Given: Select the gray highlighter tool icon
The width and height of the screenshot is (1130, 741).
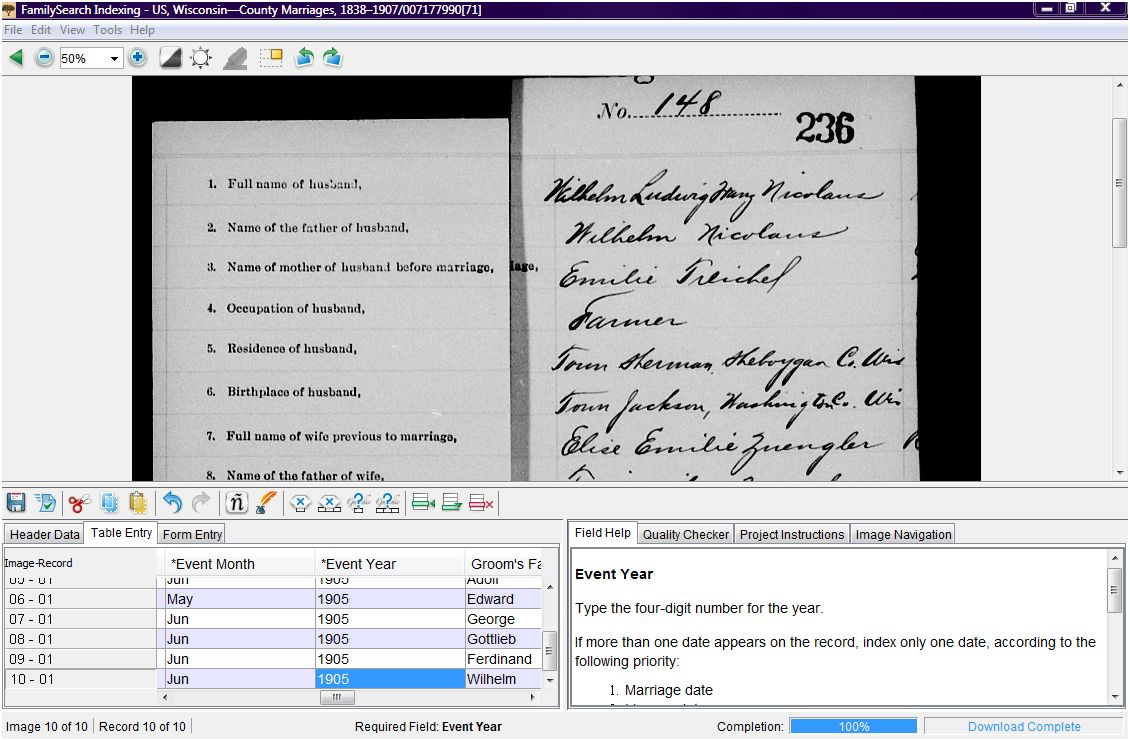Looking at the screenshot, I should (x=235, y=58).
